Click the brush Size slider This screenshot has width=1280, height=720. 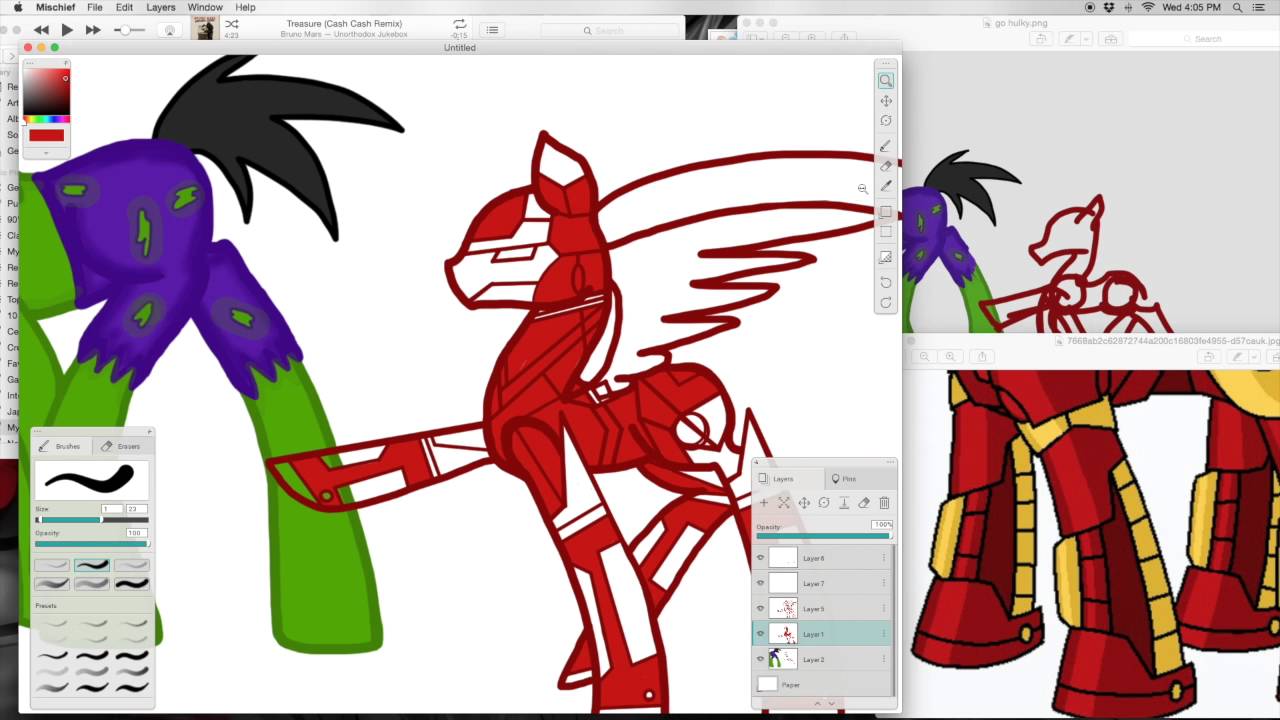91,520
